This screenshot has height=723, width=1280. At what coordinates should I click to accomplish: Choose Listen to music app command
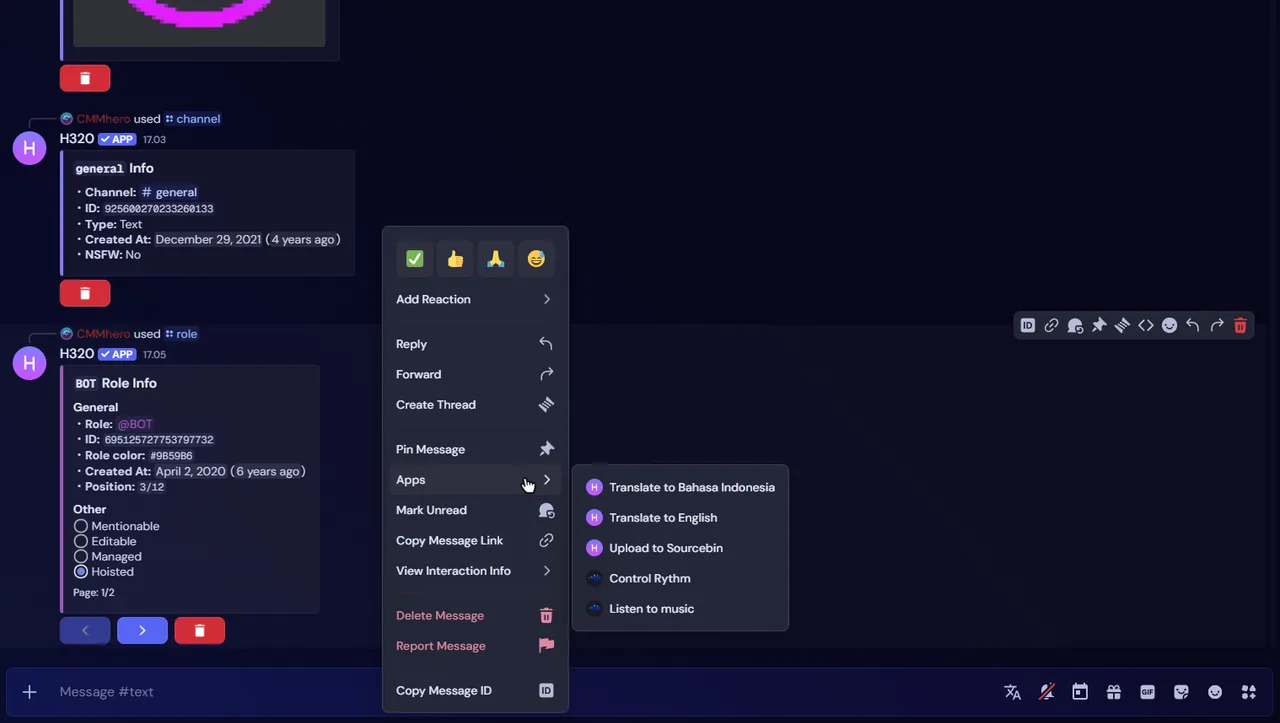[x=680, y=609]
